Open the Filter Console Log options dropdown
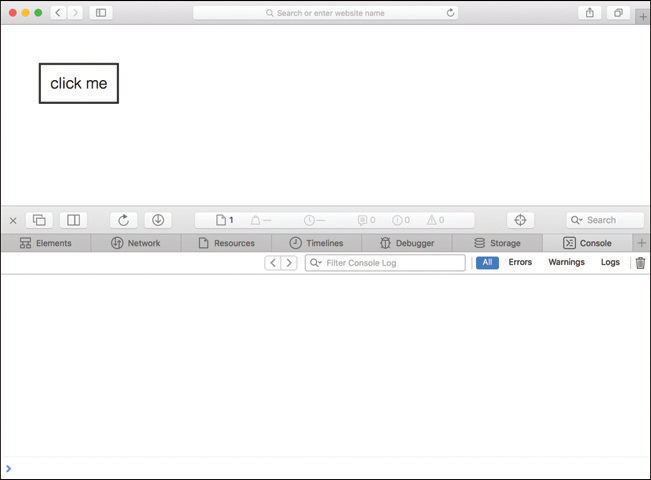 click(316, 263)
